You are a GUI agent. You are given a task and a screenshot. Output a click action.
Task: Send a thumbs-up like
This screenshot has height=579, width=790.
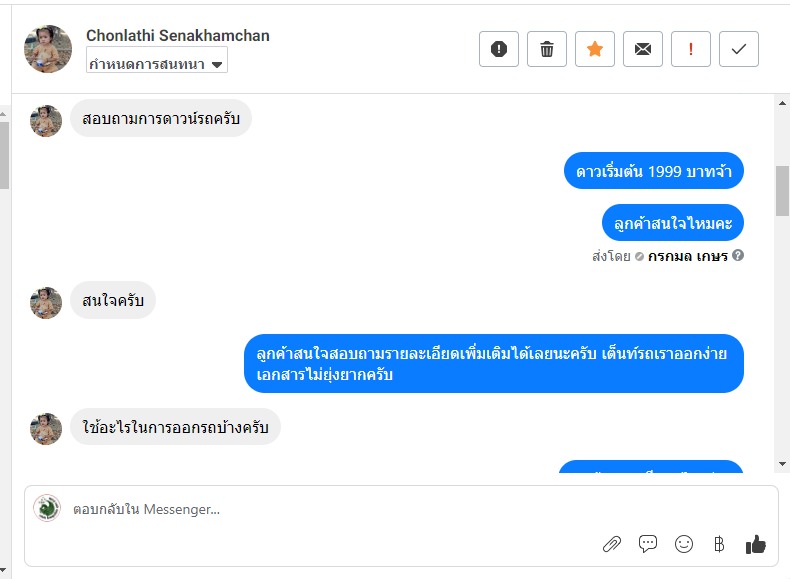(755, 544)
